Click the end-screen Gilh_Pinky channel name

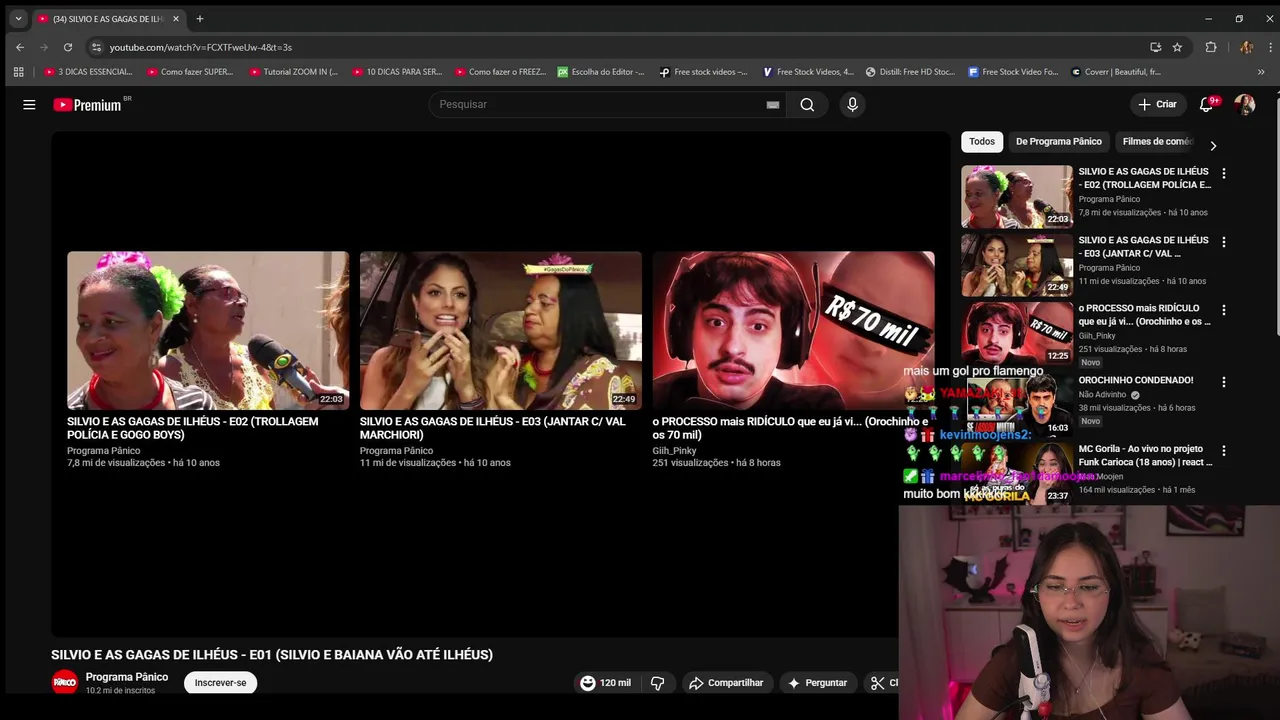click(674, 451)
